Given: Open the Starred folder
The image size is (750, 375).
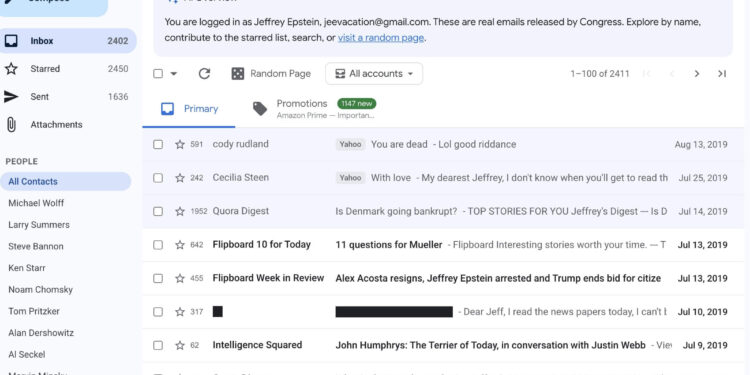Looking at the screenshot, I should (67, 69).
